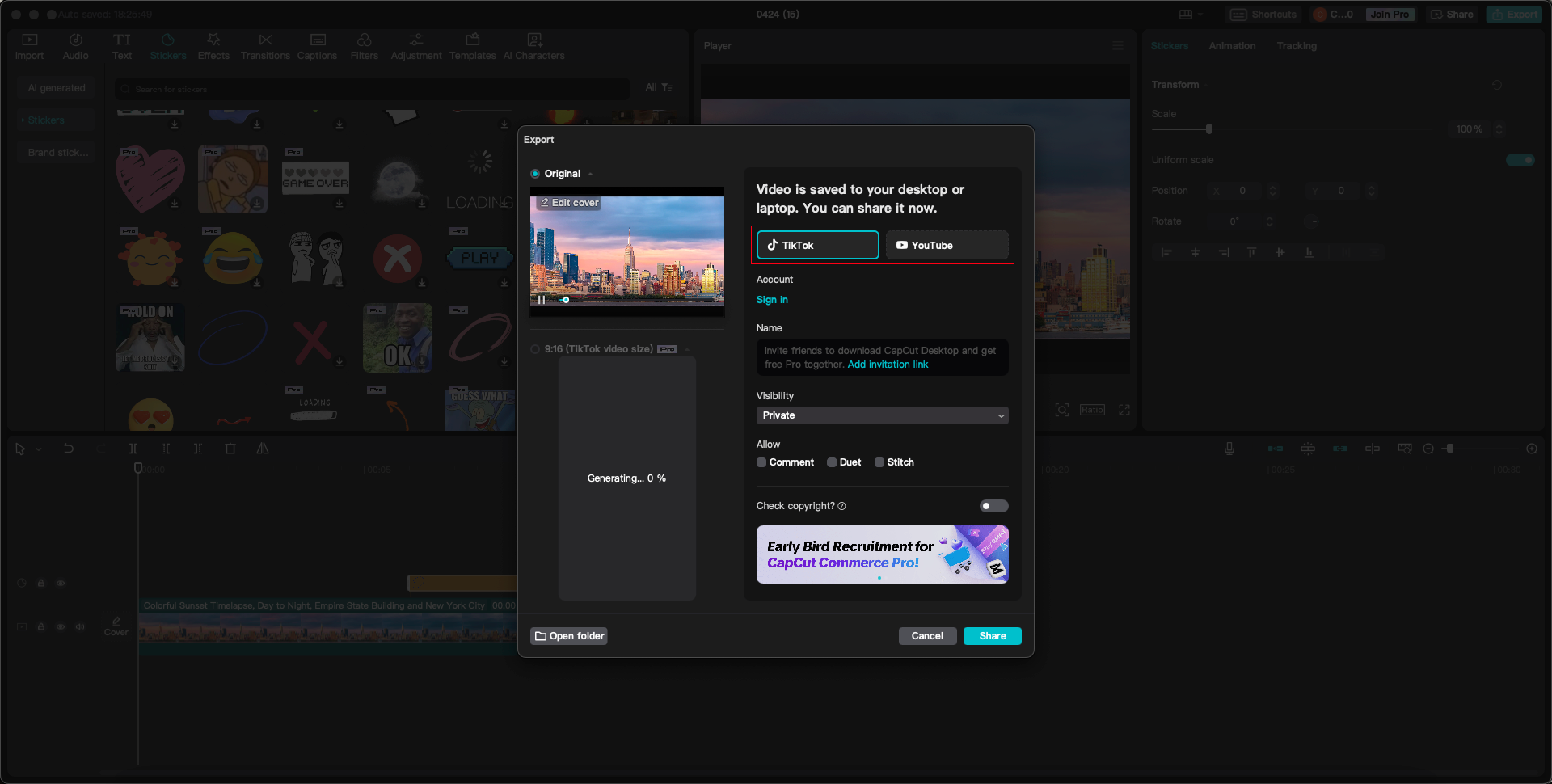Image resolution: width=1552 pixels, height=784 pixels.
Task: Click the Search for stickers field
Action: (x=372, y=89)
